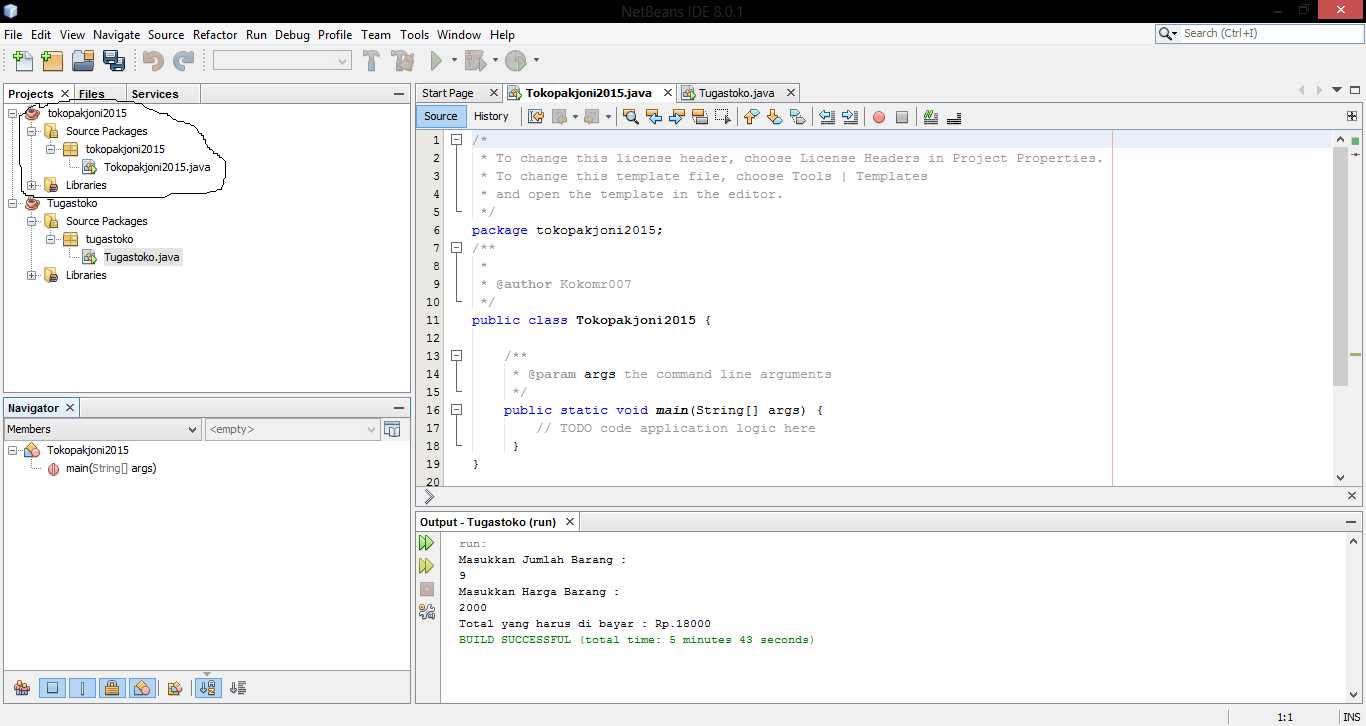
Task: Save all files using the Save All icon
Action: 114,59
